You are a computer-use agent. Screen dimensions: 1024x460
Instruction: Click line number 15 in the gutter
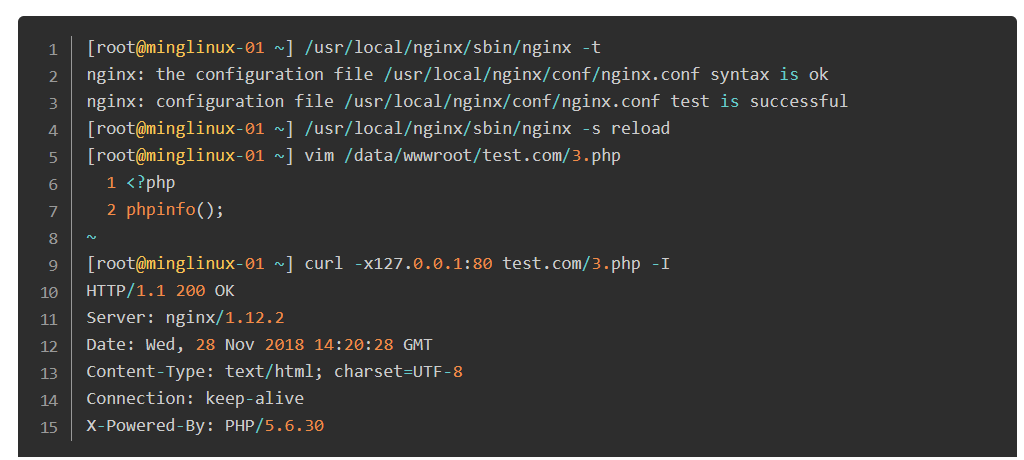coord(49,428)
